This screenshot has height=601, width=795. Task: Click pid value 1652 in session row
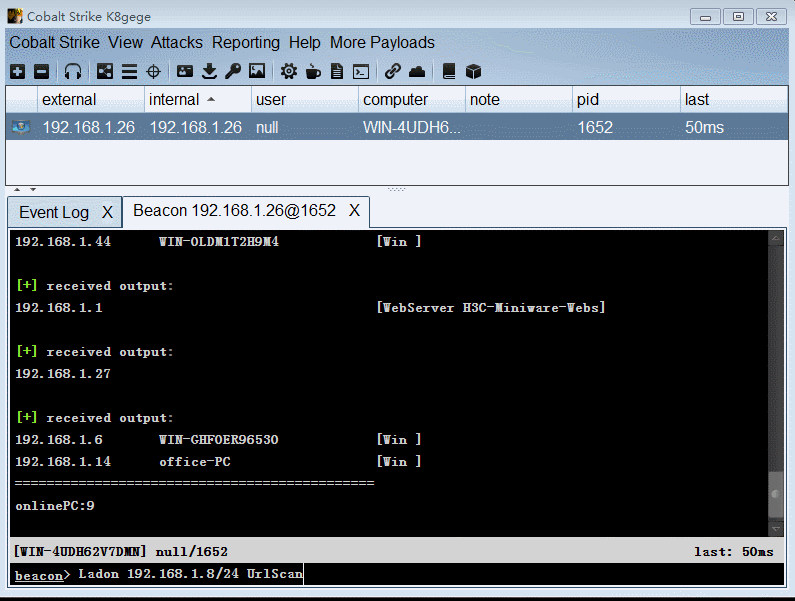(x=595, y=127)
